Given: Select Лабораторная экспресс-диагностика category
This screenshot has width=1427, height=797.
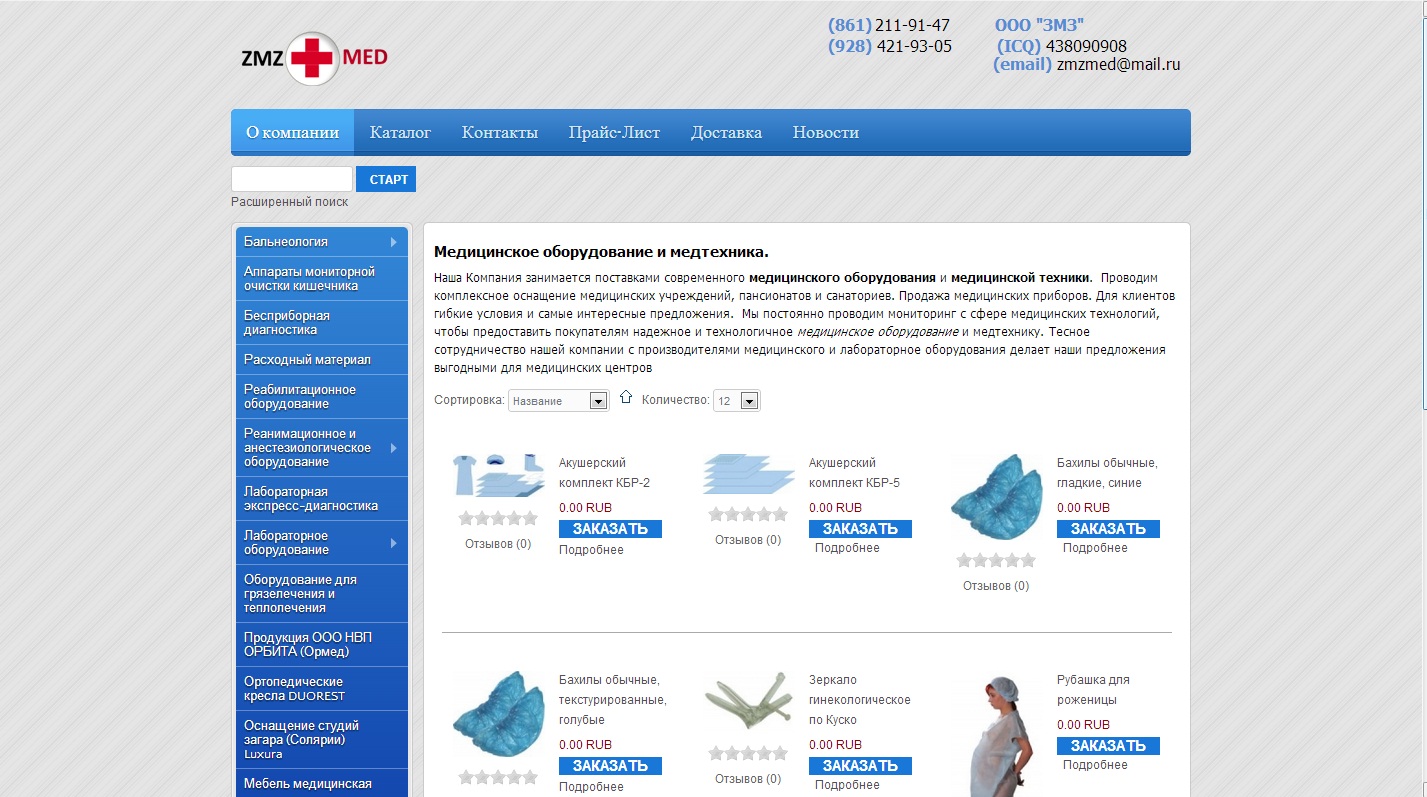Looking at the screenshot, I should [322, 499].
